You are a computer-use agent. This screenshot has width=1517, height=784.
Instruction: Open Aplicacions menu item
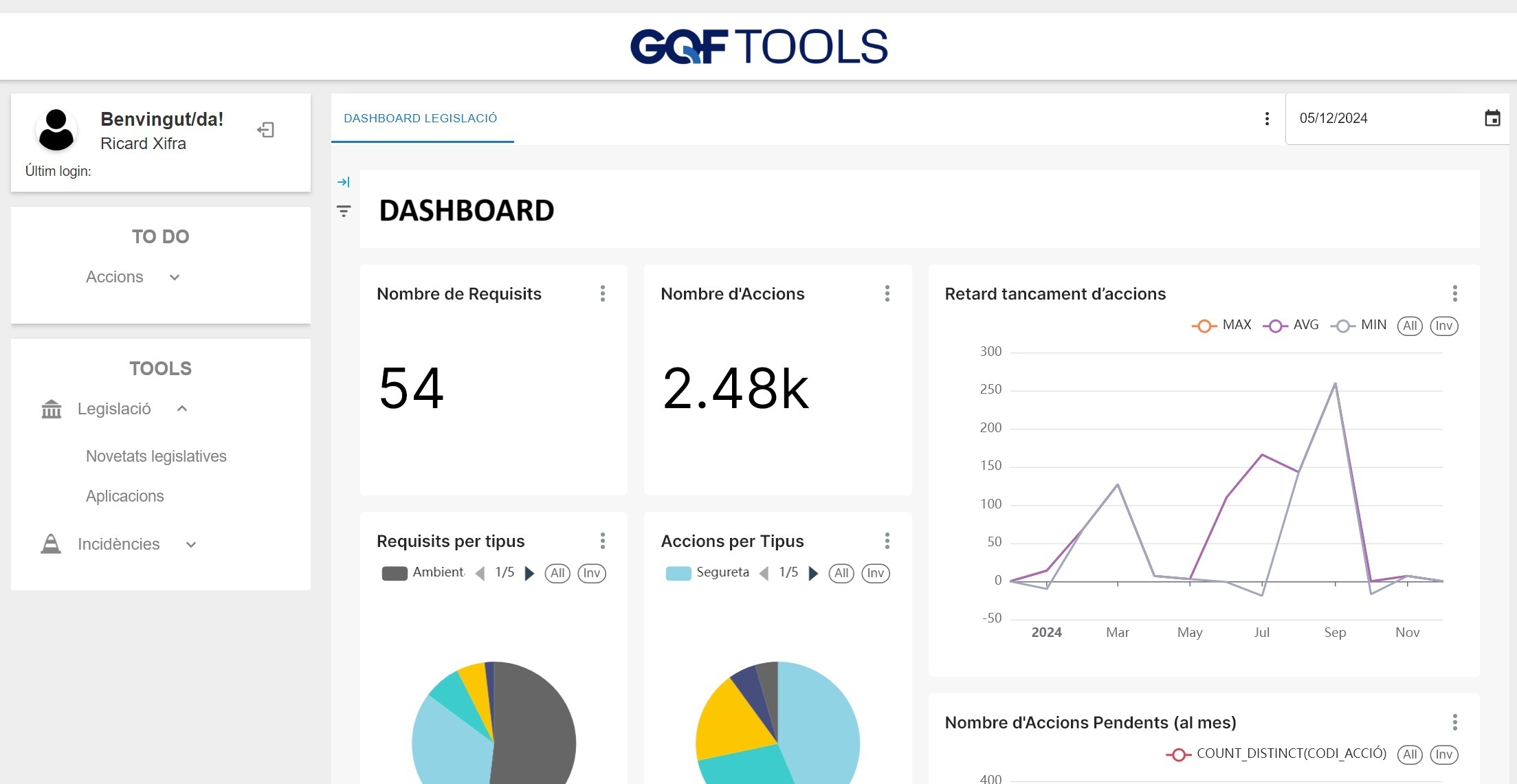point(124,496)
